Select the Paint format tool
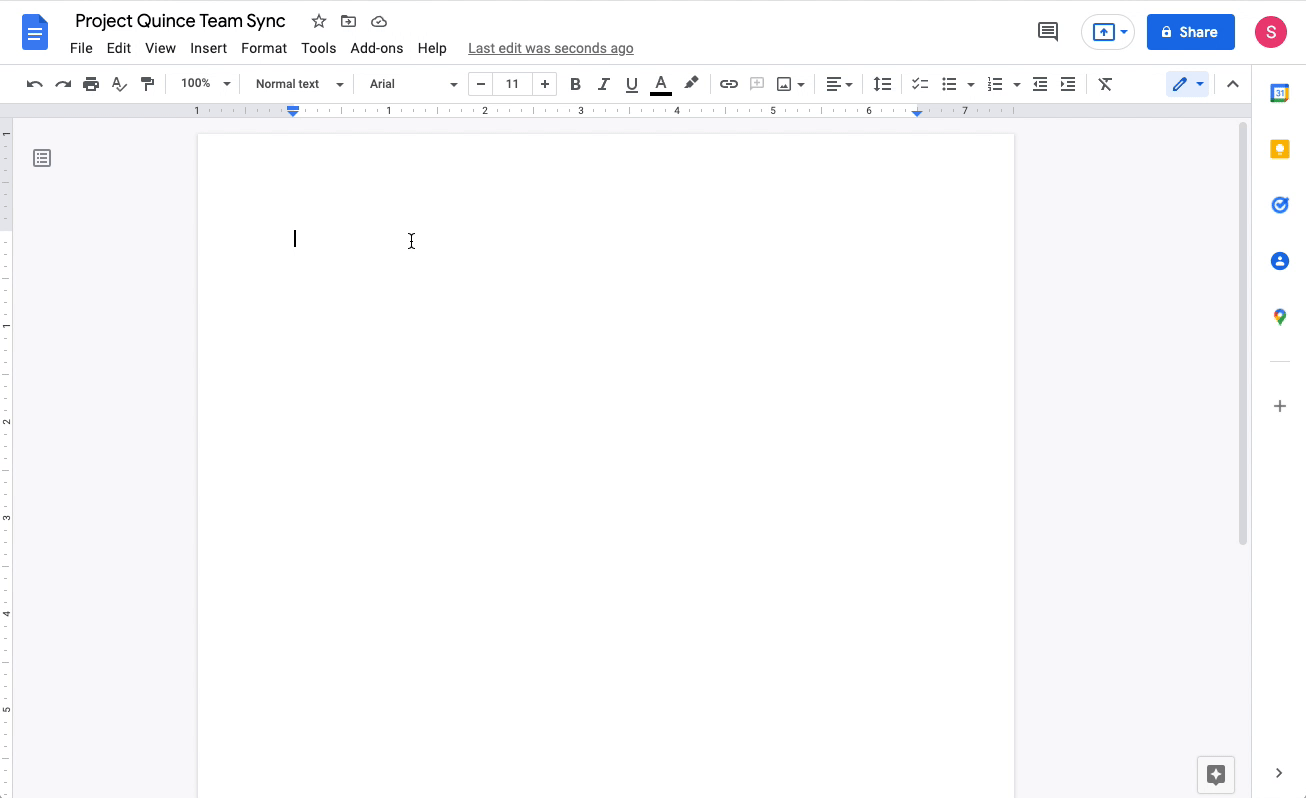This screenshot has height=798, width=1306. [147, 84]
